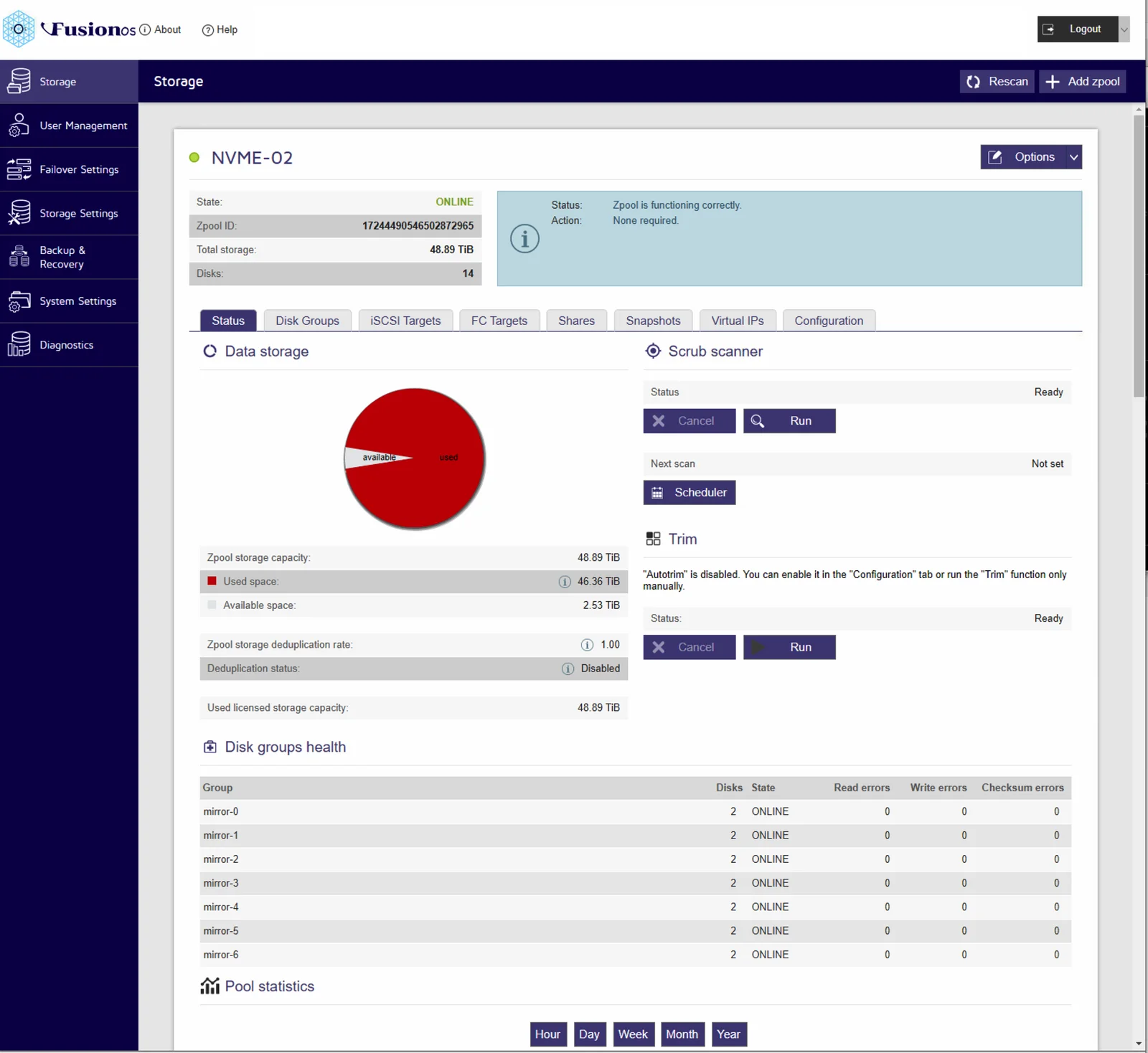1148x1053 pixels.
Task: Open the Diagnostics section
Action: pyautogui.click(x=69, y=345)
